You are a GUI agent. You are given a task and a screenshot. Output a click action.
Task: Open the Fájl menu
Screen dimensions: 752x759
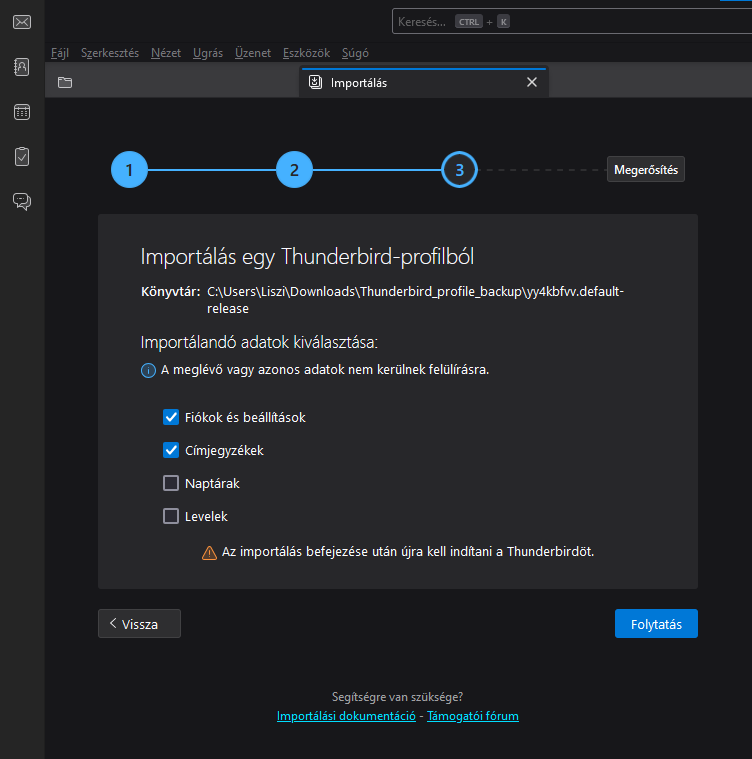point(60,53)
